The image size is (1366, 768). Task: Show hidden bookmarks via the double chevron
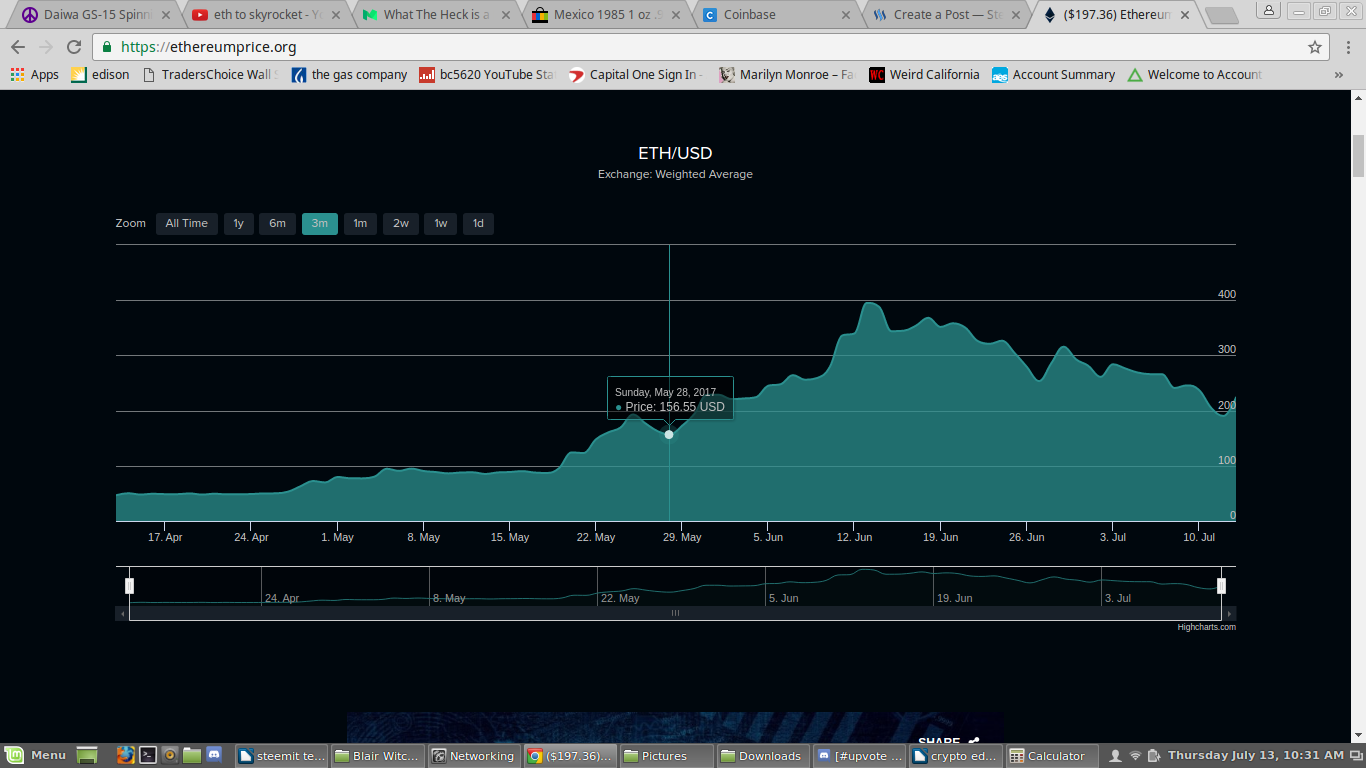(1339, 75)
